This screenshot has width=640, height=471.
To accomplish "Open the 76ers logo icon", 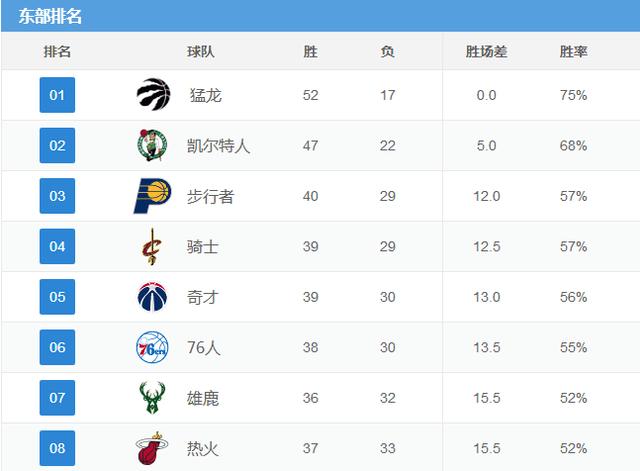I will click(x=152, y=347).
